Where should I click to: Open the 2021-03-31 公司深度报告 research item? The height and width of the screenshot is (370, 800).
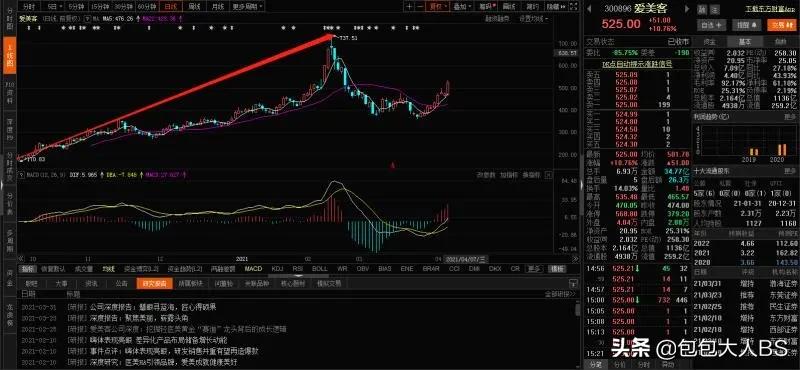153,307
